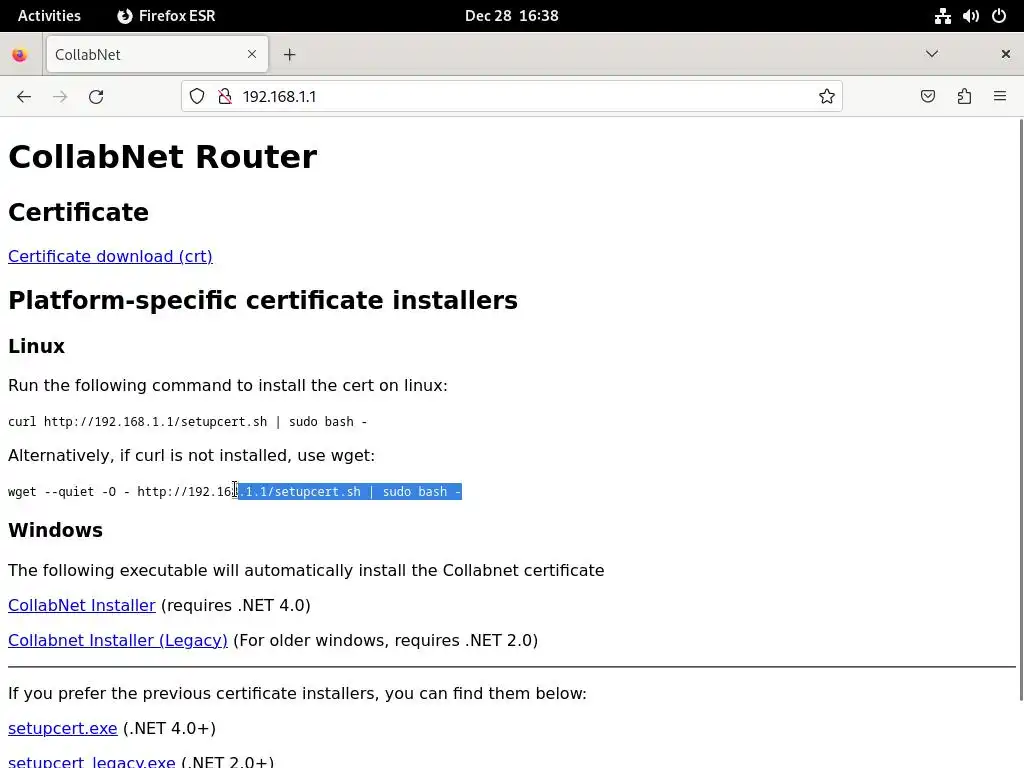Open Collabnet Installer (Legacy) link
This screenshot has height=768, width=1024.
pos(118,640)
